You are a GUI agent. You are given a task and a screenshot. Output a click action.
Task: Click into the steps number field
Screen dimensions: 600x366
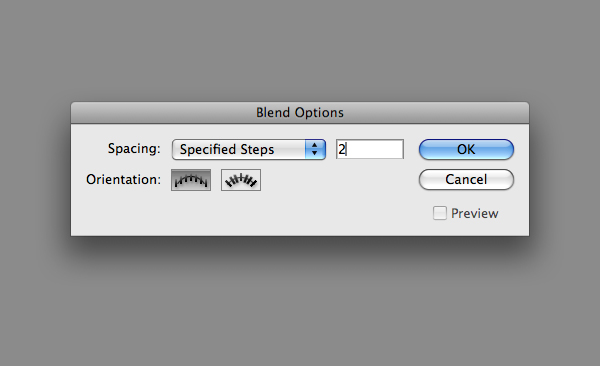tap(370, 149)
